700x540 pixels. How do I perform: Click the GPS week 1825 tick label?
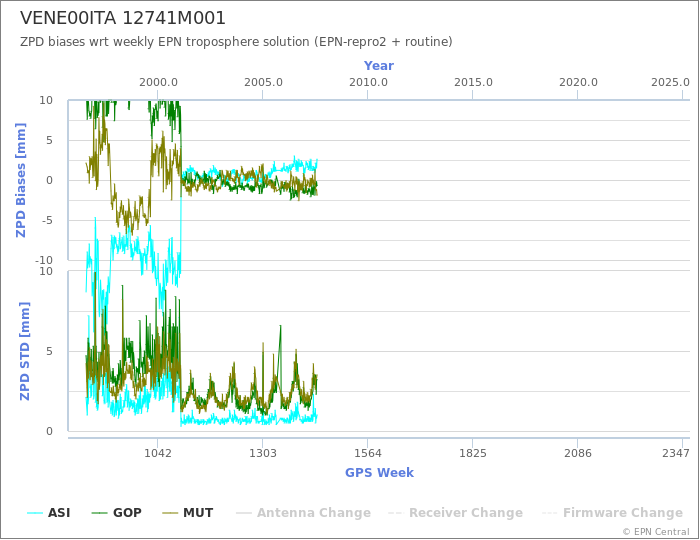[473, 453]
